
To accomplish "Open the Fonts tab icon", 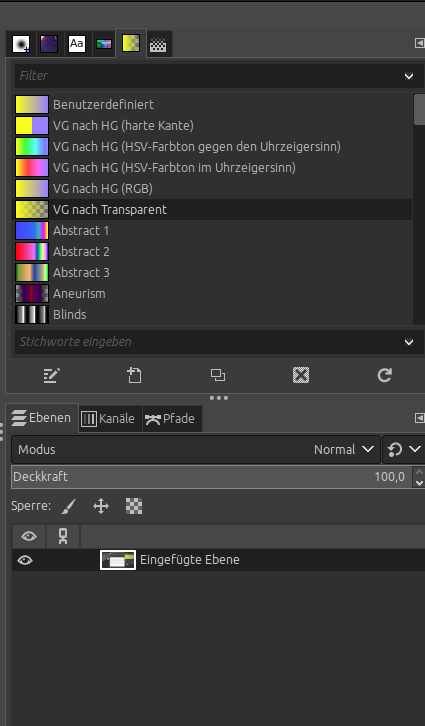I will (x=77, y=44).
